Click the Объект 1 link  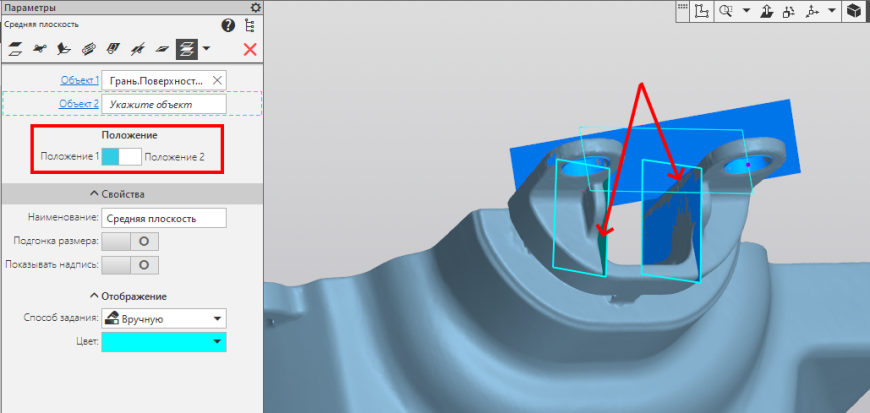(x=80, y=80)
